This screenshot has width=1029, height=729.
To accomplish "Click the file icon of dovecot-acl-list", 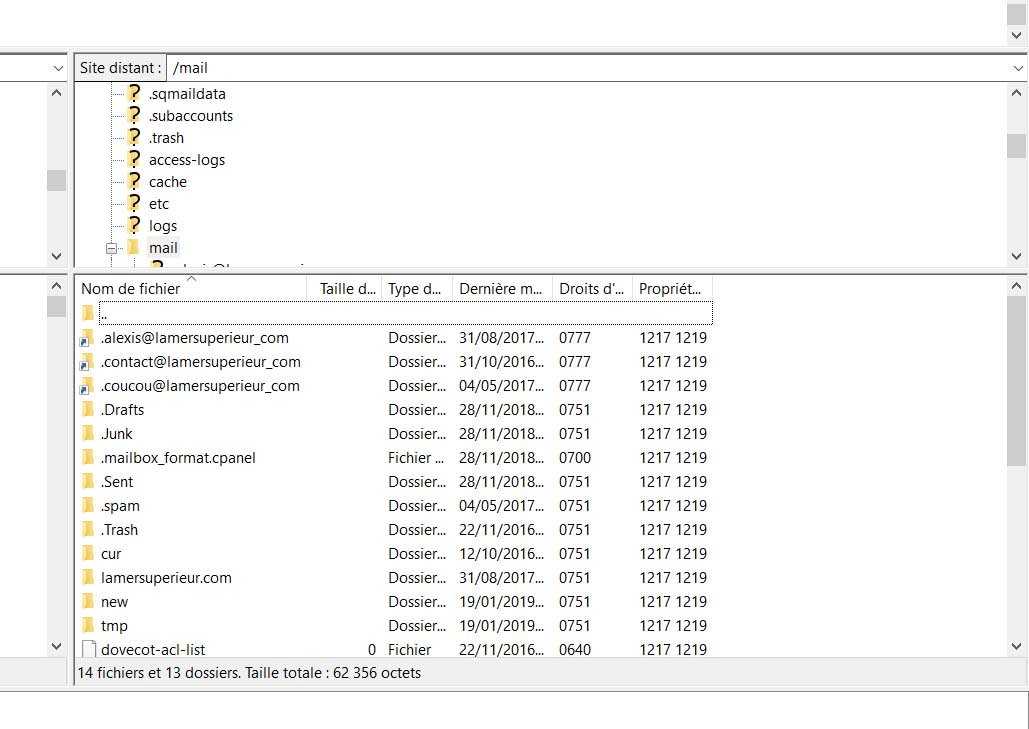I will point(89,650).
